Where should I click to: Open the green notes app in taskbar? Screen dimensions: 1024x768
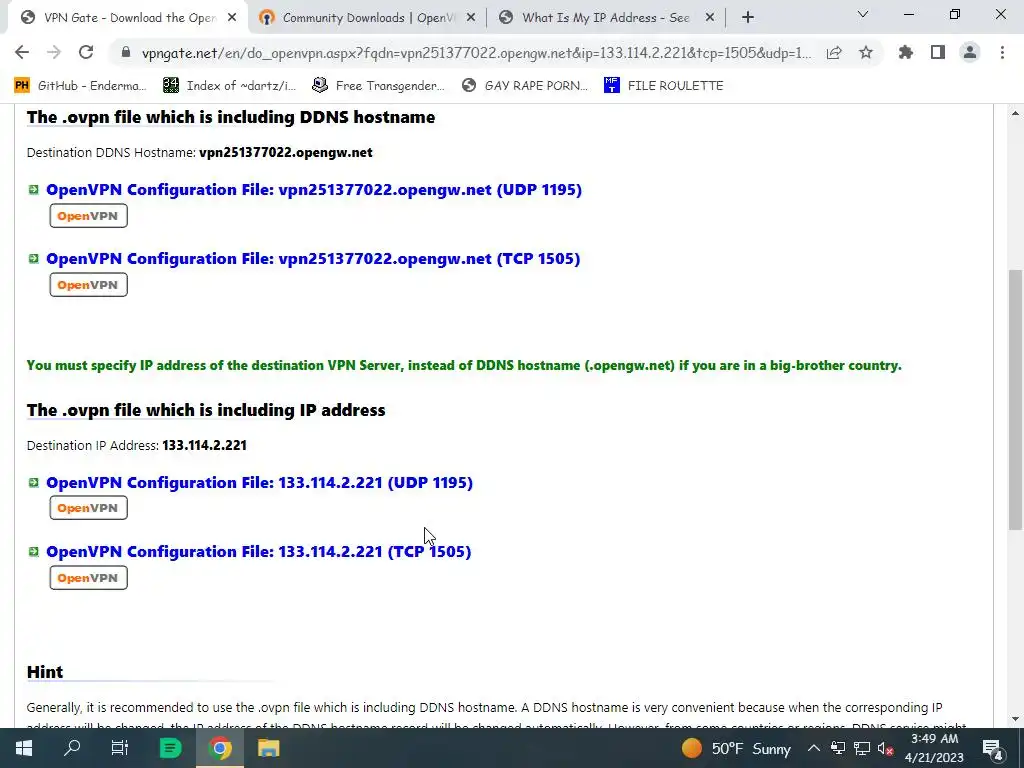(170, 748)
